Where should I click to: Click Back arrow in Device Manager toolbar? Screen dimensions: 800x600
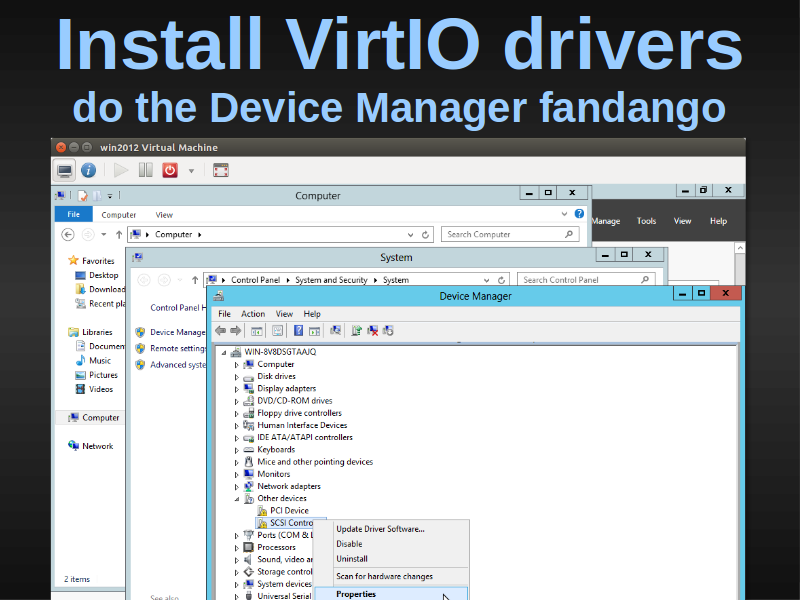click(220, 331)
